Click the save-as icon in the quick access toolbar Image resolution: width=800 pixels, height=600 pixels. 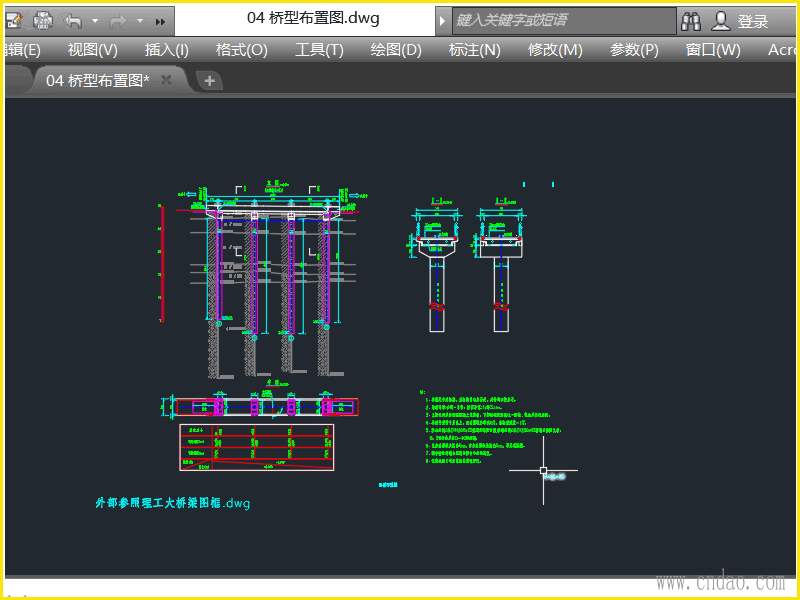pos(12,20)
